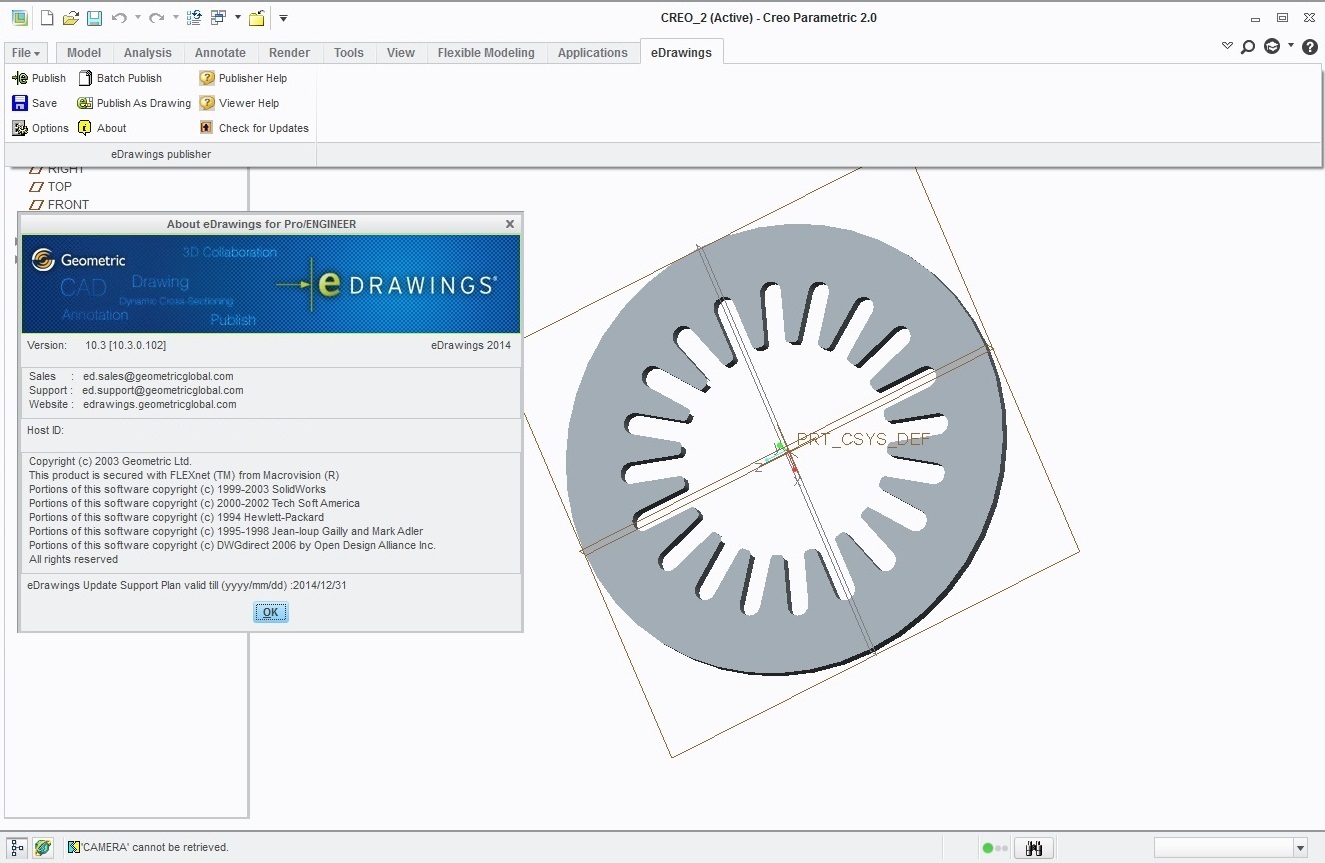Expand the learning connector dropdown arrow

point(1290,46)
